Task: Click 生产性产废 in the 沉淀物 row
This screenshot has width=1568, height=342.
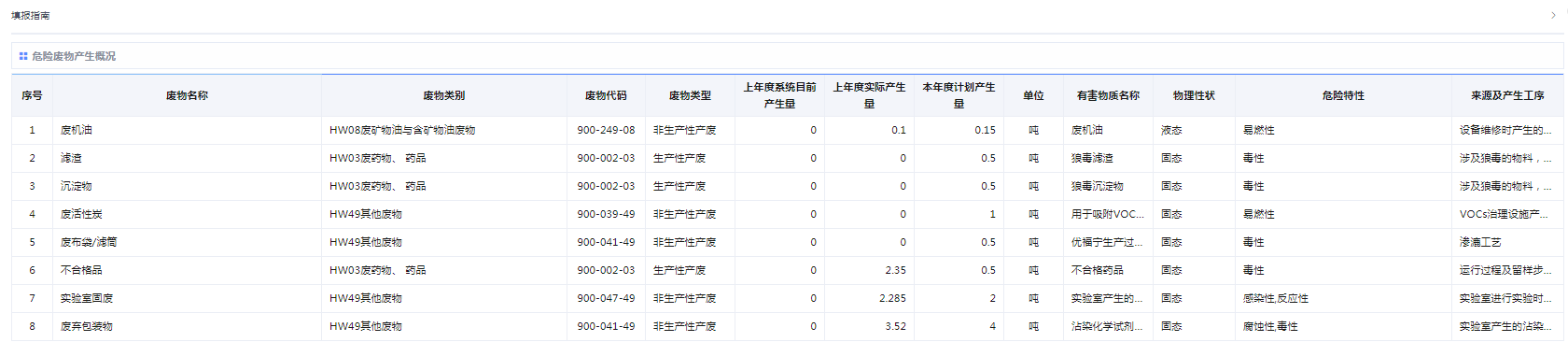Action: coord(679,186)
